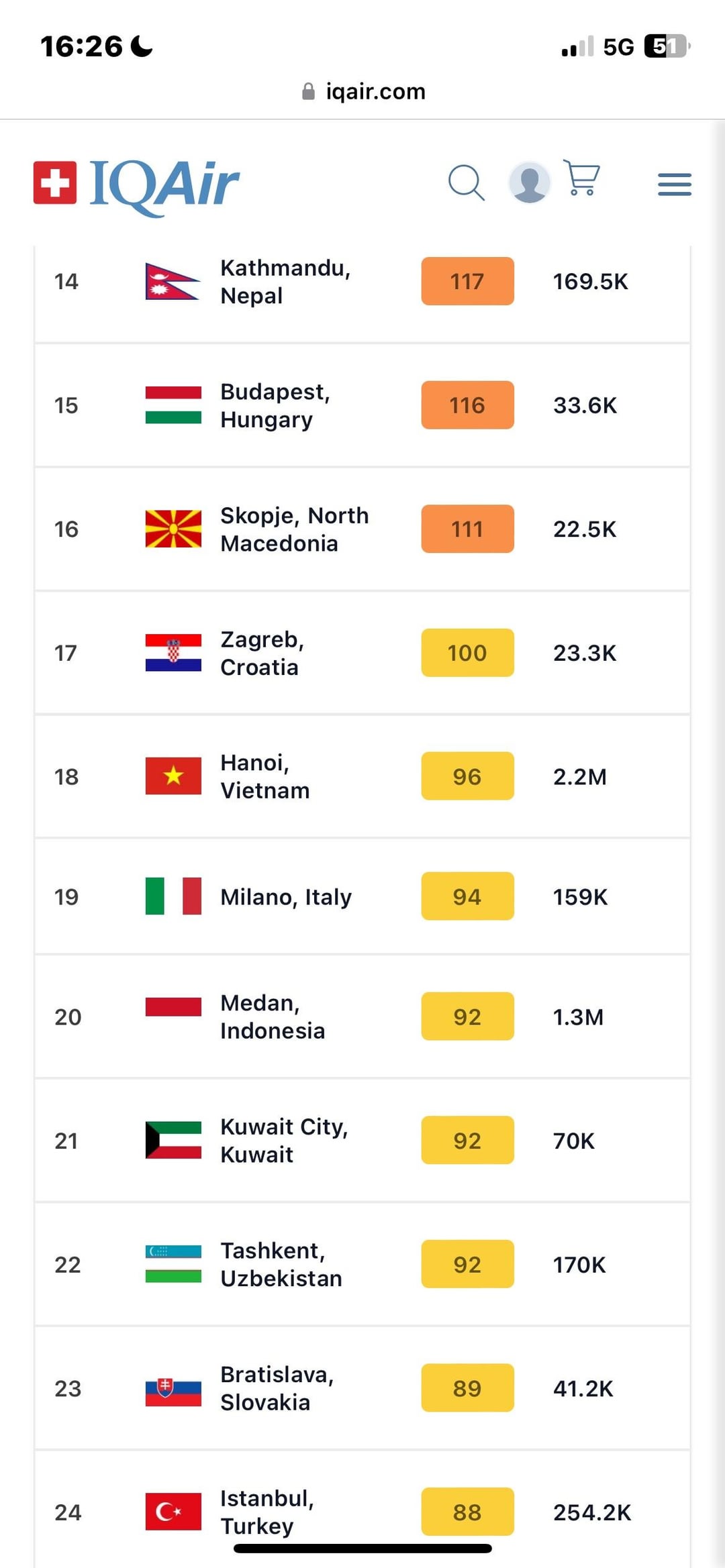Click the yellow 100 AQI badge
Viewport: 725px width, 1568px height.
coord(467,653)
